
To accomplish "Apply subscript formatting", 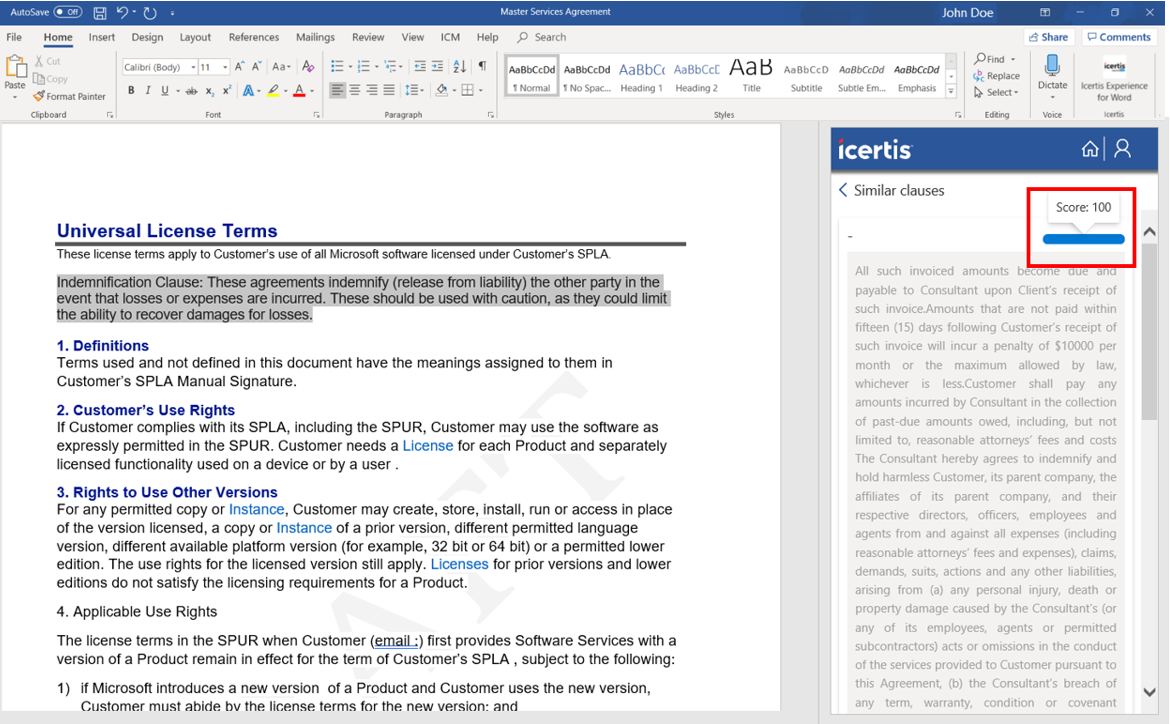I will pyautogui.click(x=210, y=90).
